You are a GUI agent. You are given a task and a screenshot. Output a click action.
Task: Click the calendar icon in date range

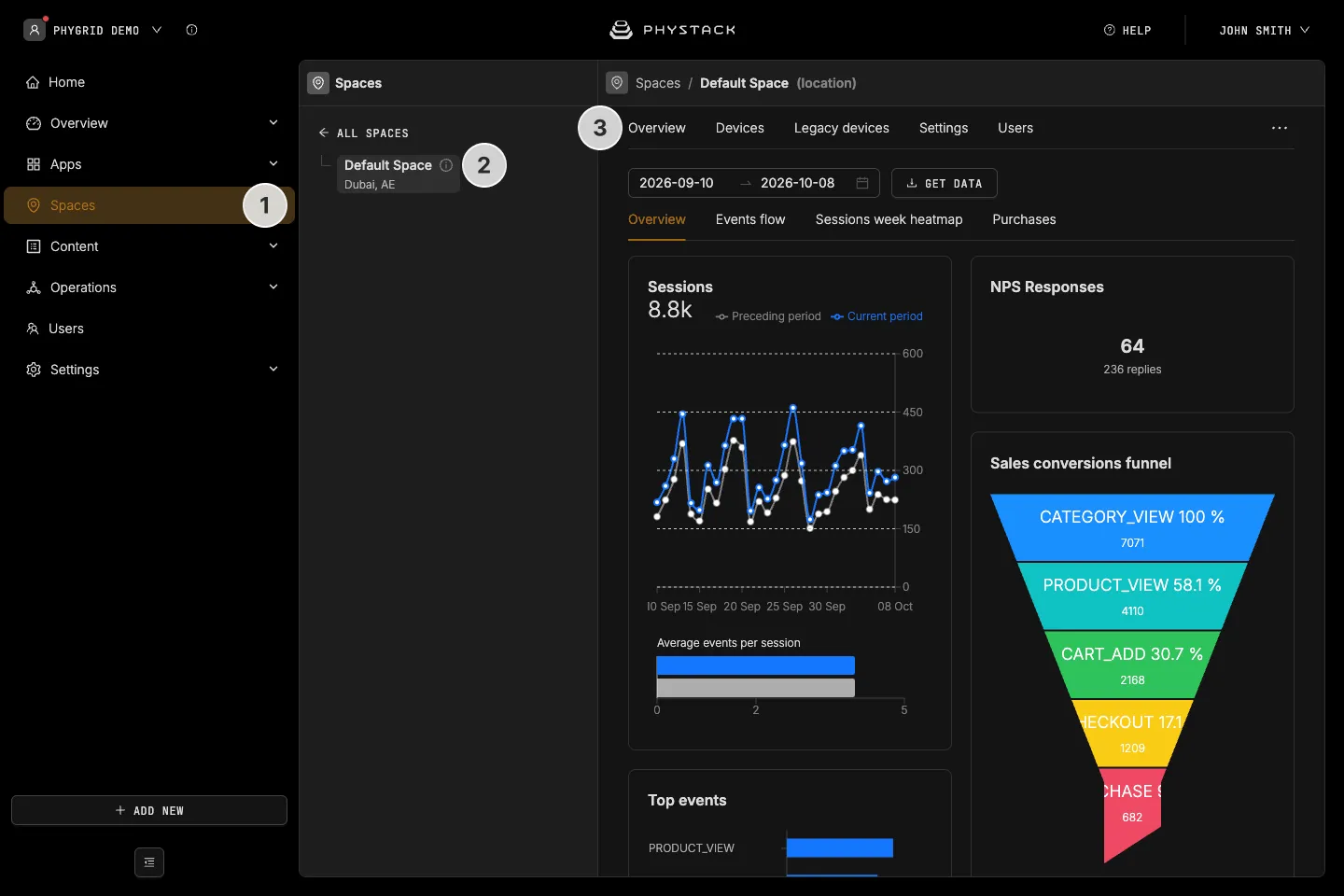coord(862,183)
